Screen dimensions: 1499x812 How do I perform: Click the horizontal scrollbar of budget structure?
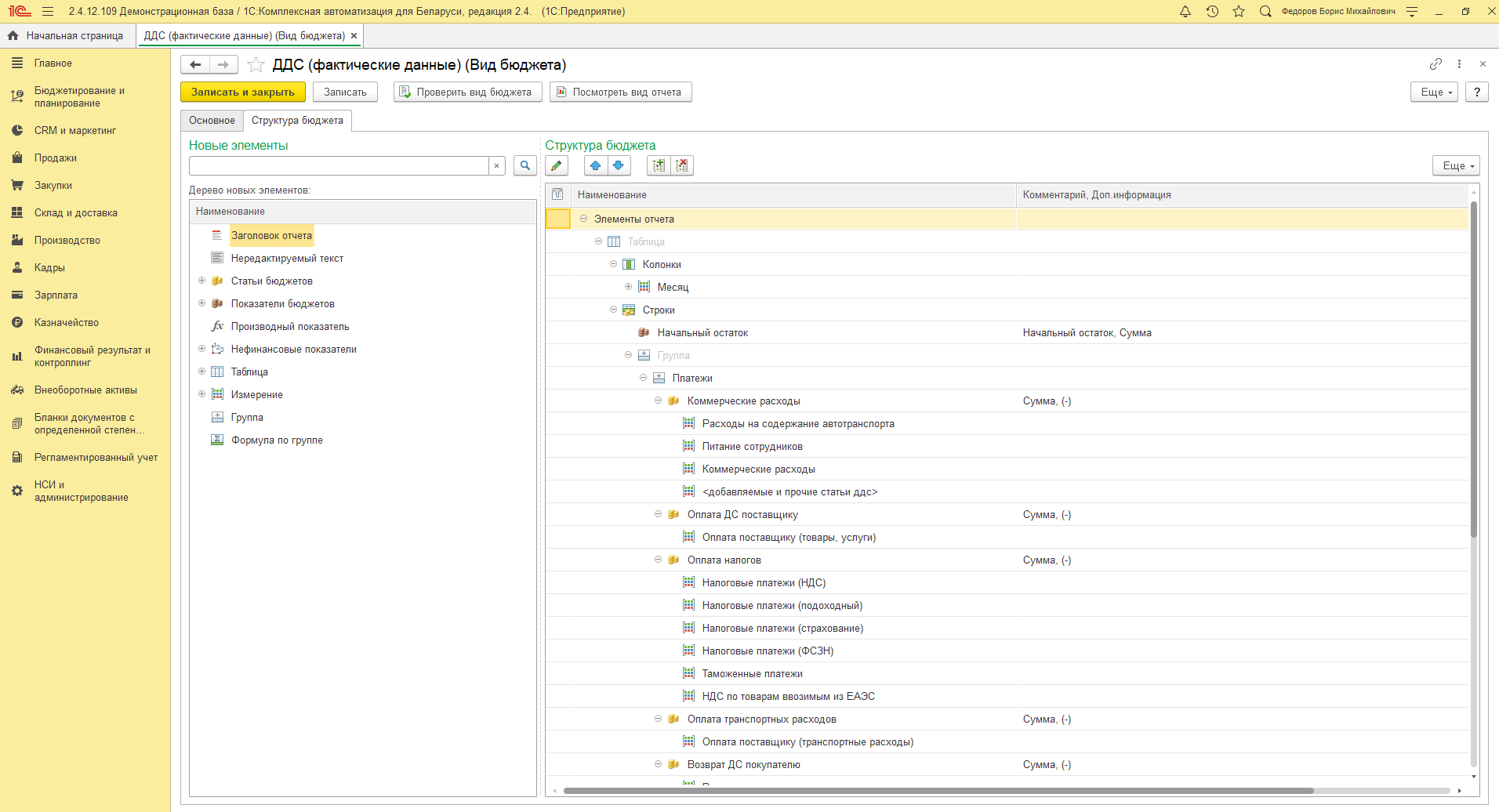pos(938,791)
